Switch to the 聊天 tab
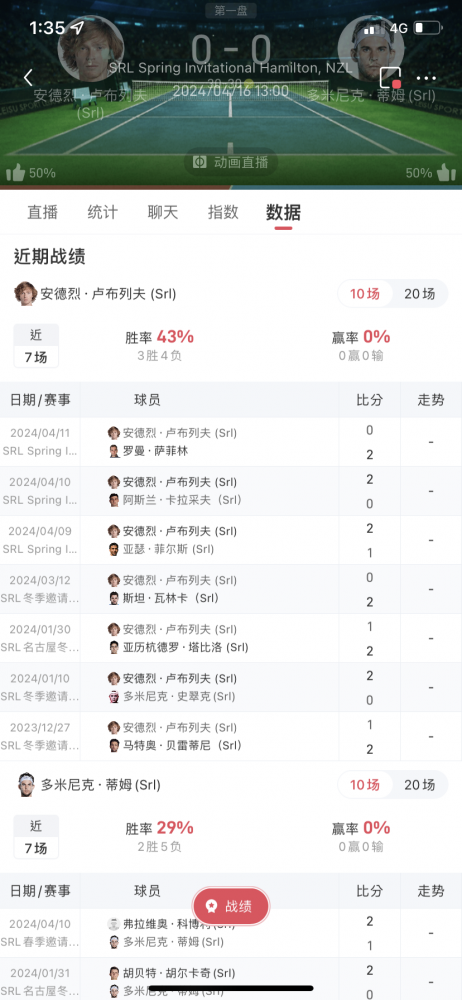The width and height of the screenshot is (462, 1000). point(163,212)
